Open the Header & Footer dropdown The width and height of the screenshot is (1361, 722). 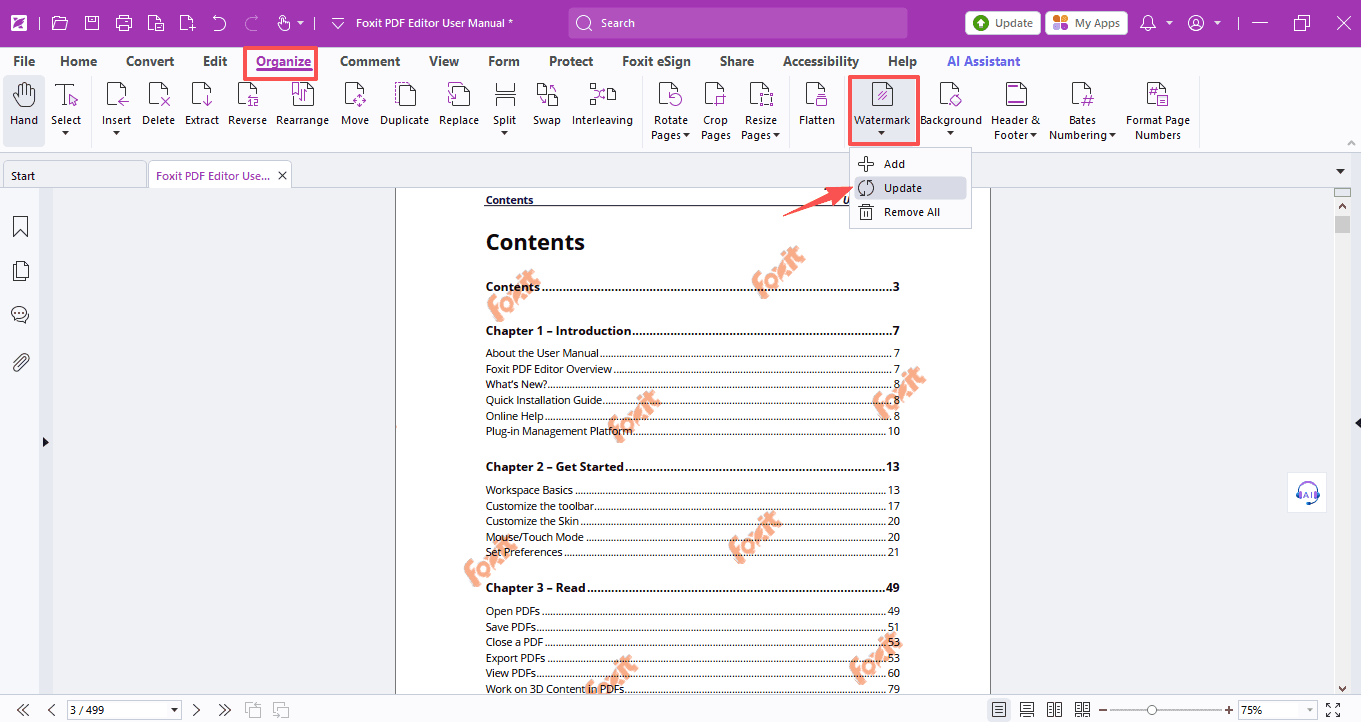coord(1033,135)
